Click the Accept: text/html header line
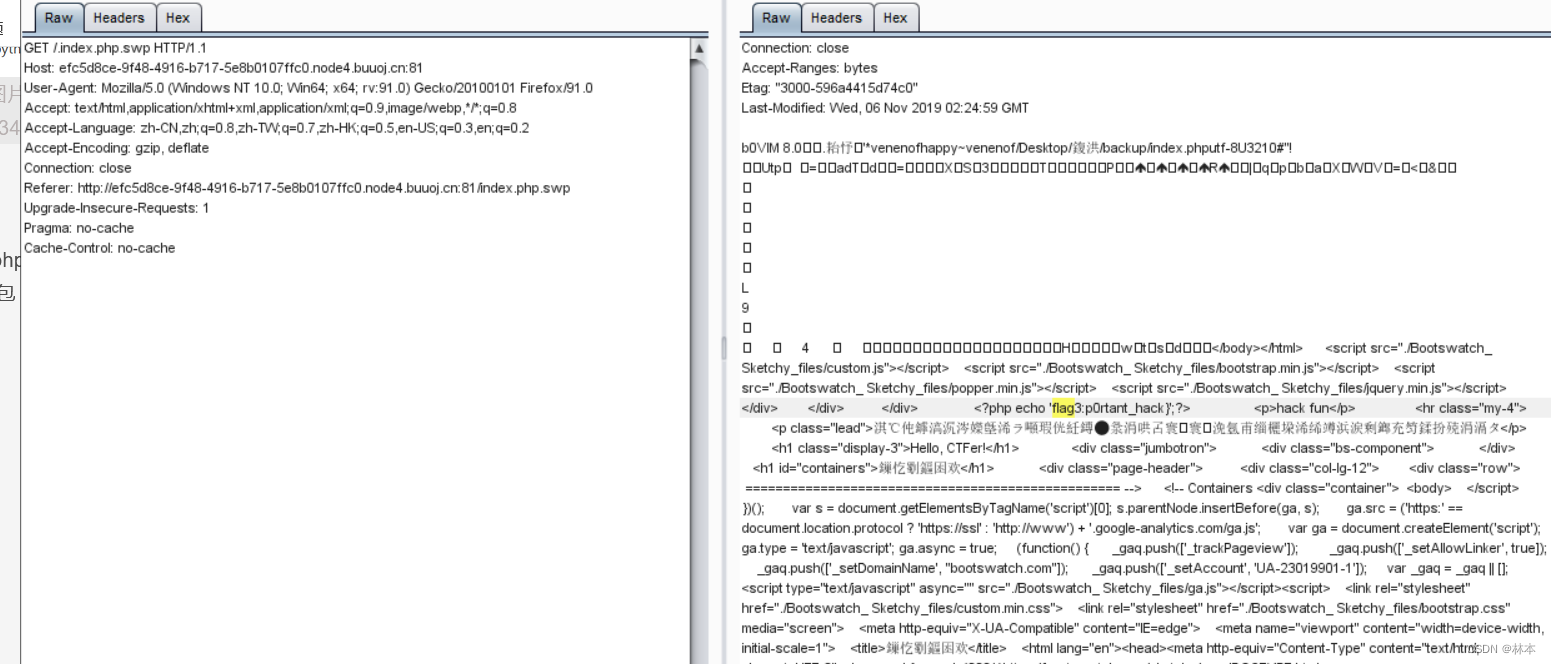The height and width of the screenshot is (664, 1551). click(270, 108)
